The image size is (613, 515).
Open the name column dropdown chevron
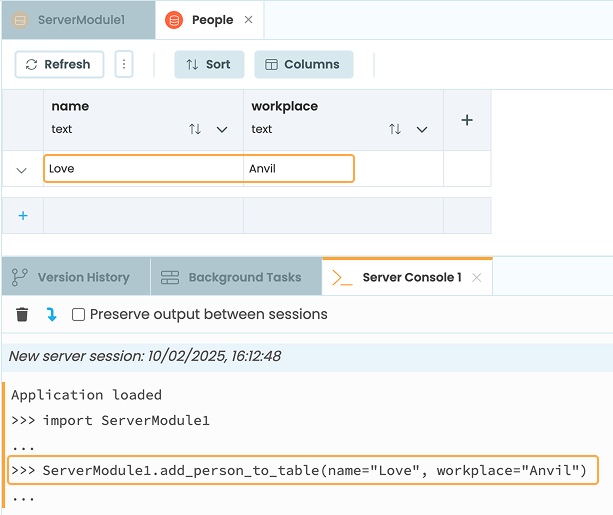coord(222,129)
